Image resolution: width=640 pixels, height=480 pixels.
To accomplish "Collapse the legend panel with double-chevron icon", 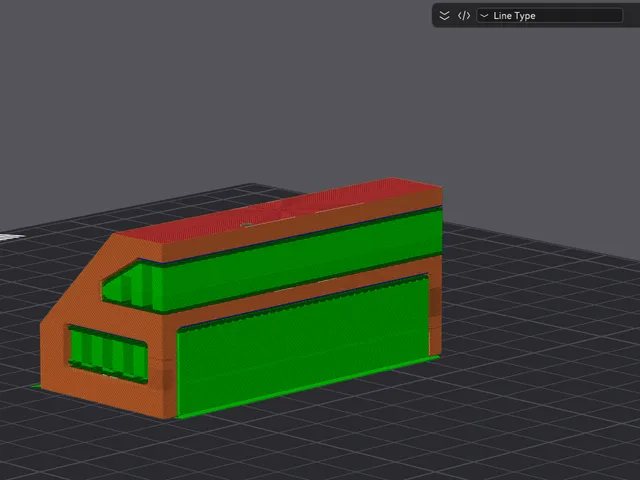I will [444, 16].
